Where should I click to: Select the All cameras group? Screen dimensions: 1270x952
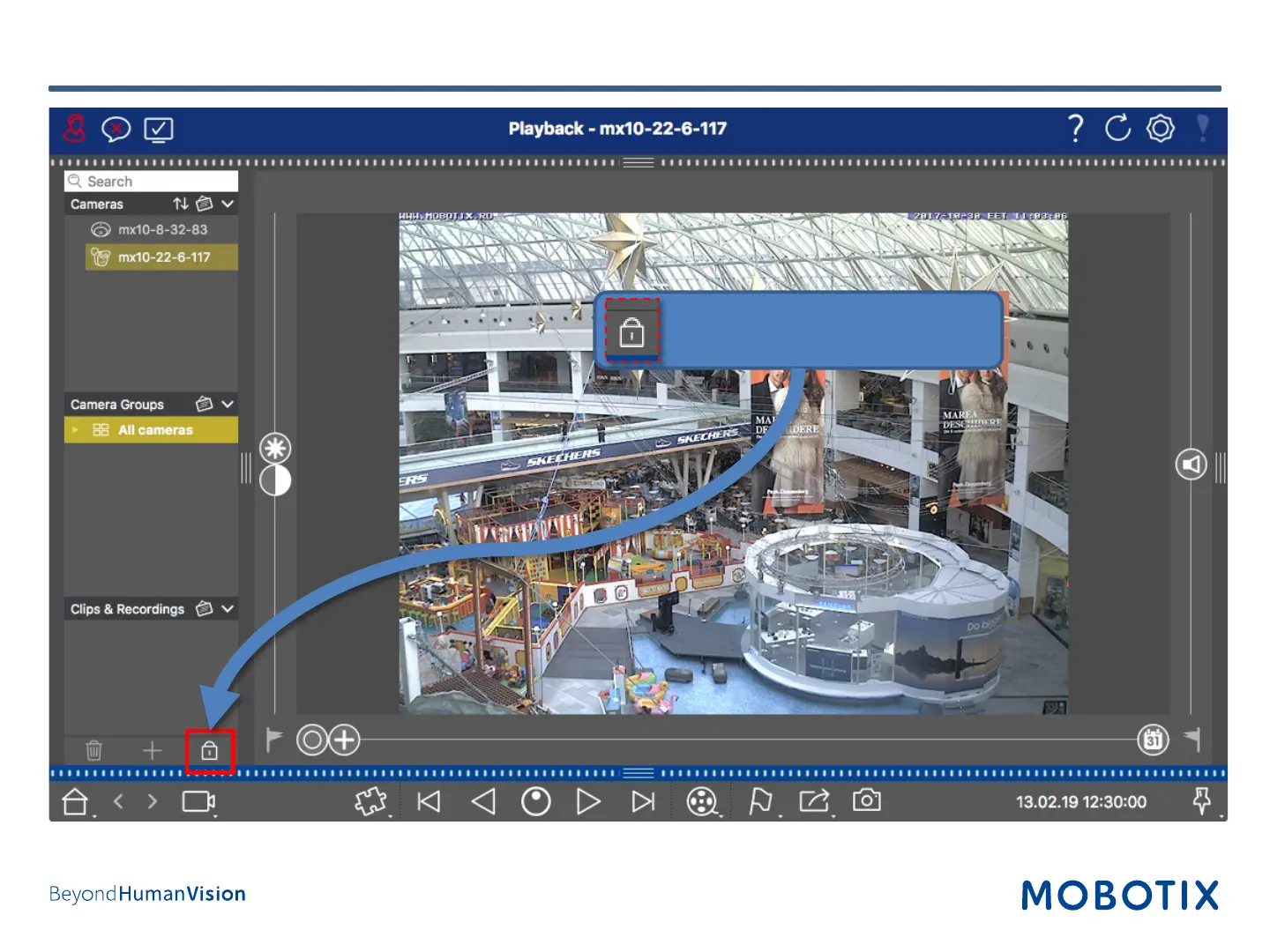(x=154, y=430)
